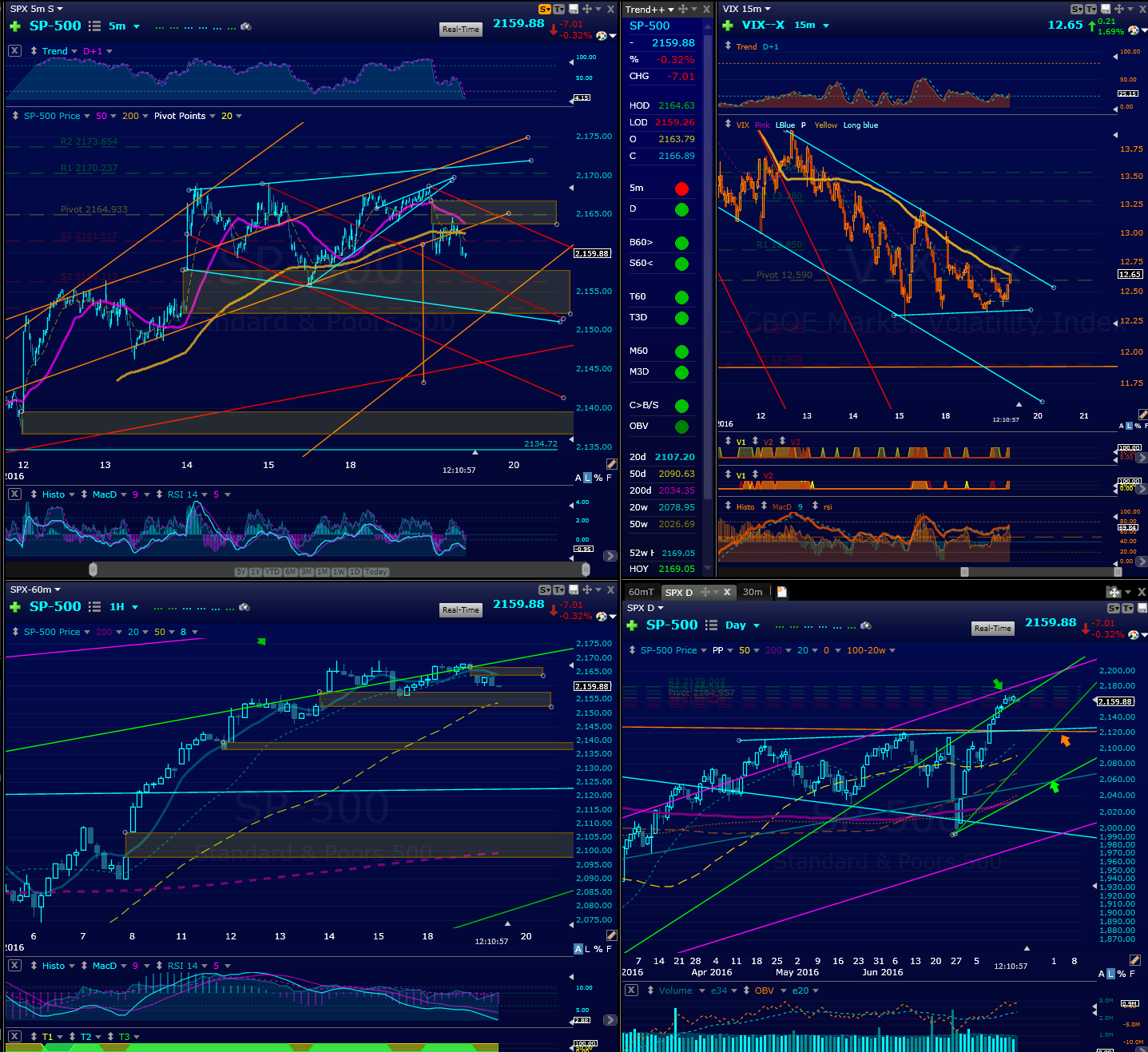Click the SP-500 symbol in Trend++ panel

pos(649,26)
